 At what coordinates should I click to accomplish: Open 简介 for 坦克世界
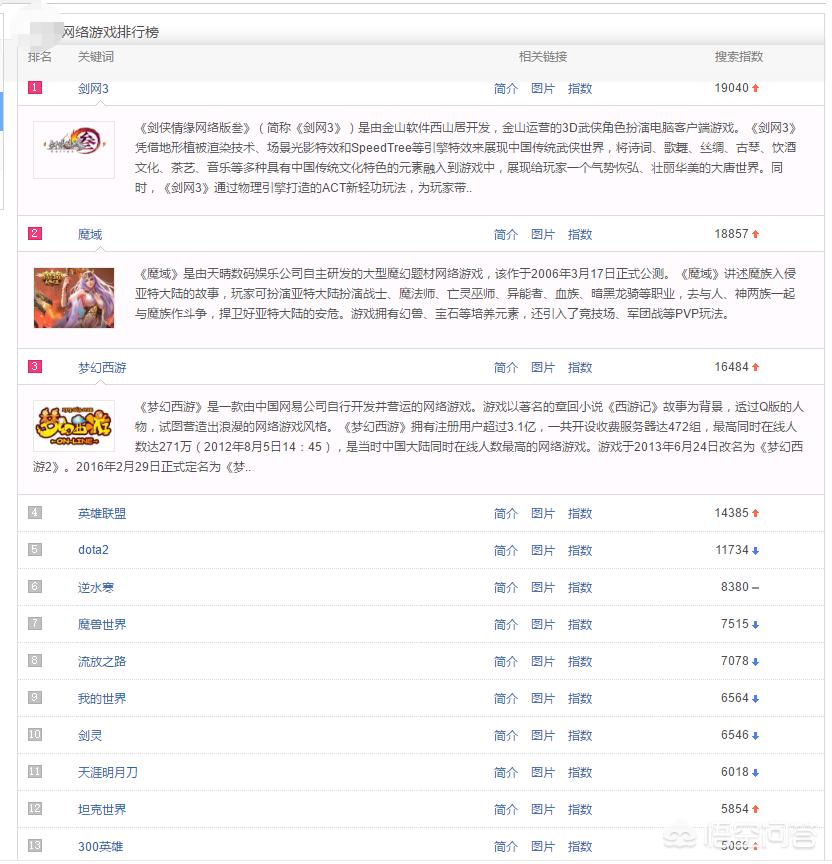(506, 809)
